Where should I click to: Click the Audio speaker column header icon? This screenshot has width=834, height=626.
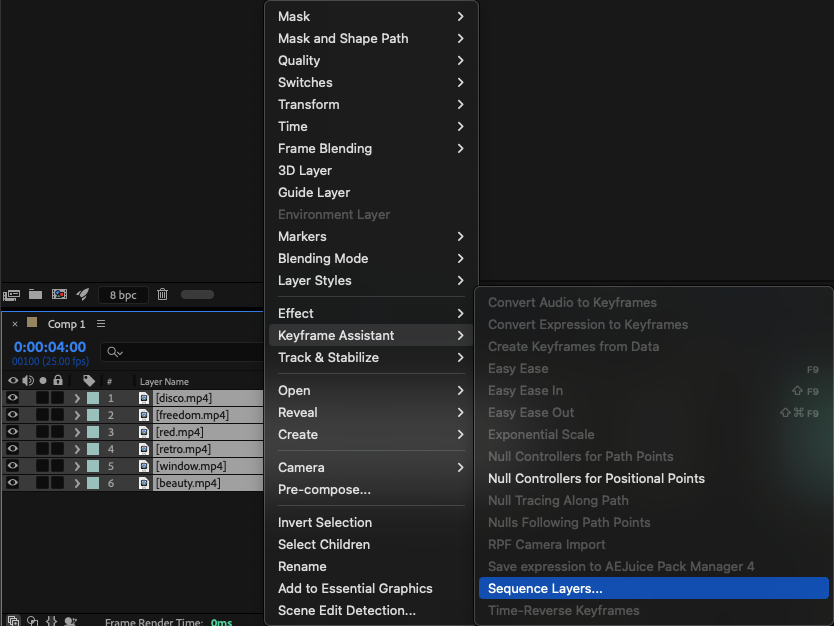pyautogui.click(x=28, y=381)
